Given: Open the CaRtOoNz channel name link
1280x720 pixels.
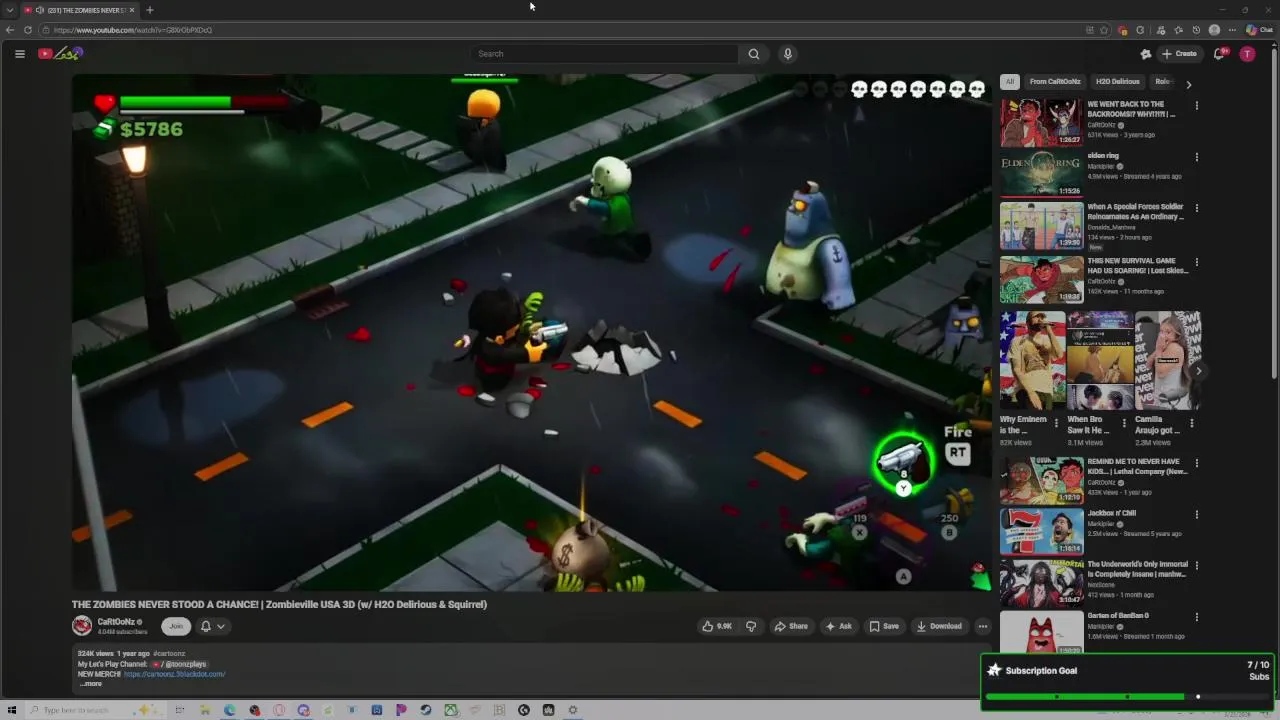Looking at the screenshot, I should 116,622.
